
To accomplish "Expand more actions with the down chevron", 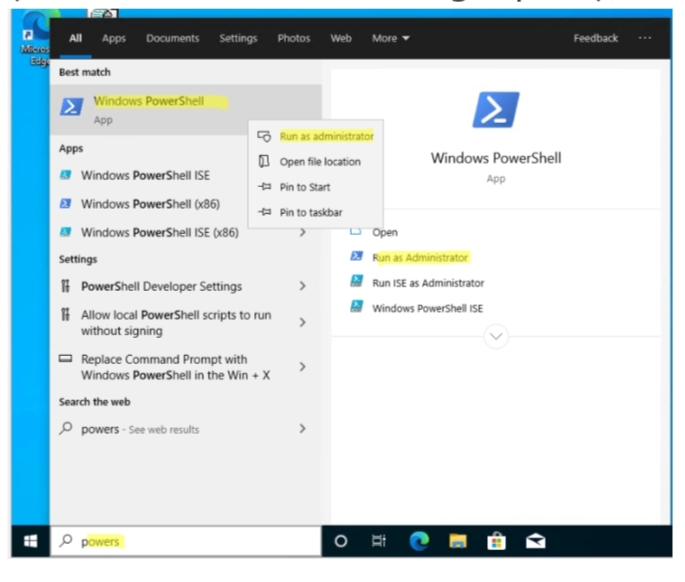I will point(495,336).
